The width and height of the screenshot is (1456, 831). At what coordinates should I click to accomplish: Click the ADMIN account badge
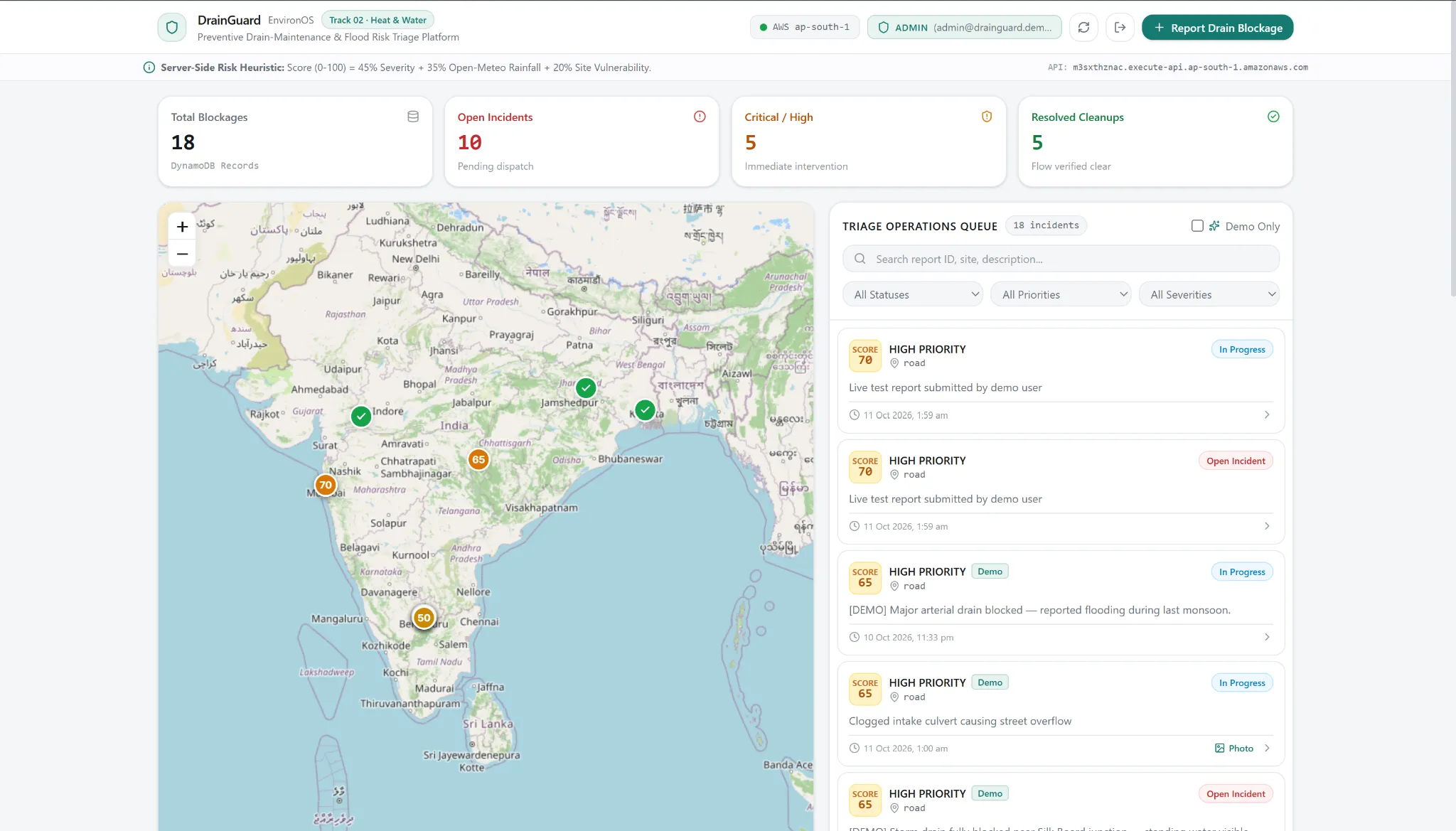(964, 27)
